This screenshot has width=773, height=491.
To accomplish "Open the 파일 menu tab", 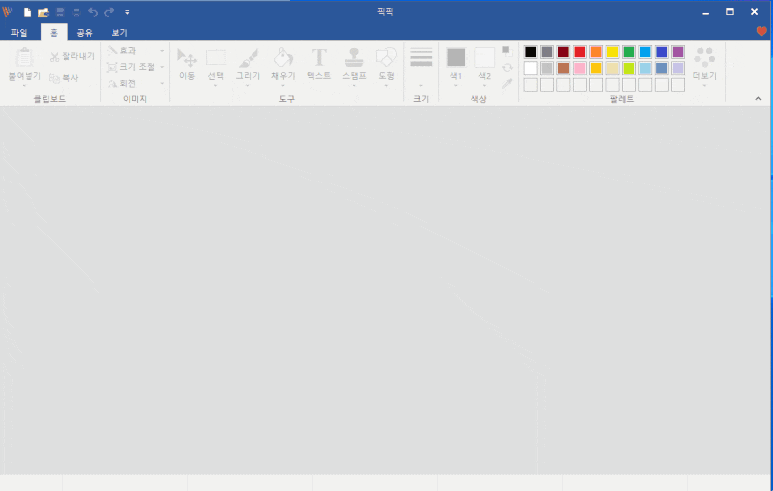I will 19,33.
